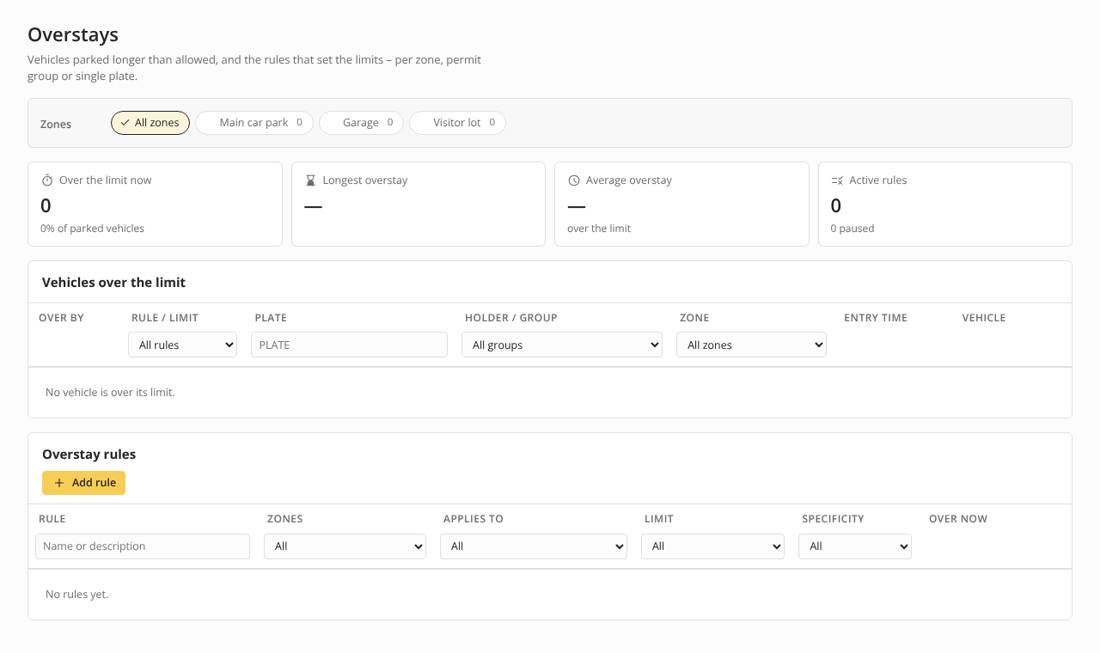Click the VEHICLE column header
This screenshot has width=1100, height=653.
(x=984, y=318)
